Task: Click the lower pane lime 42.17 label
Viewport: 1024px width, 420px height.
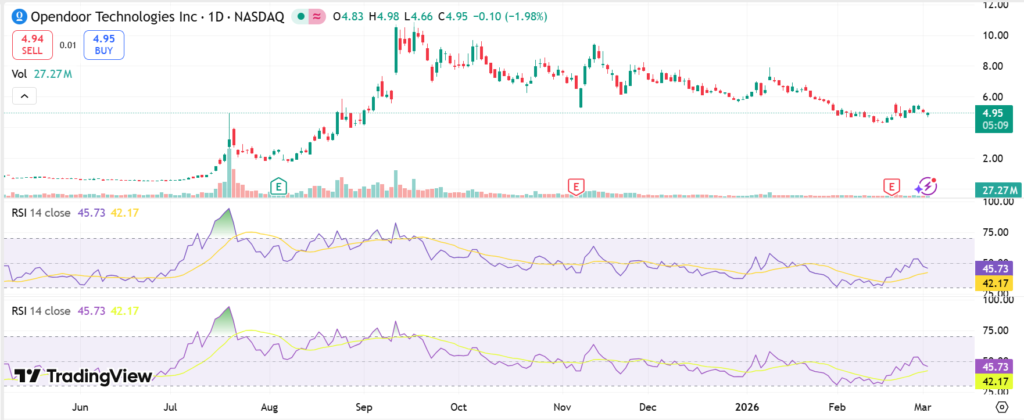Action: pos(994,381)
